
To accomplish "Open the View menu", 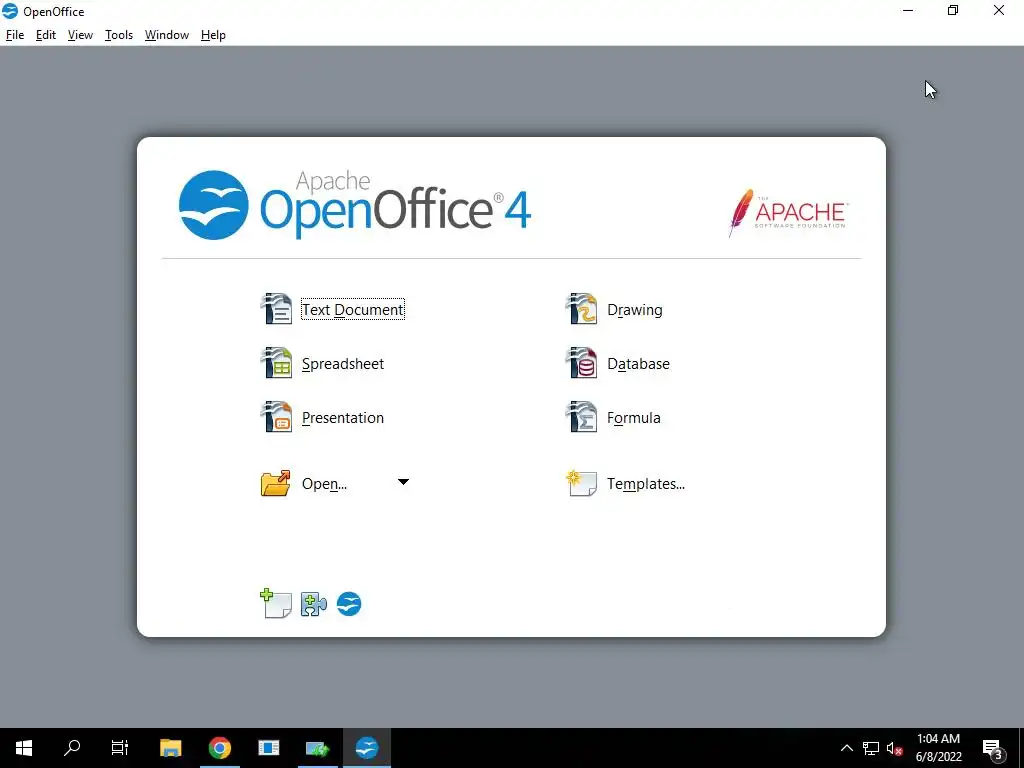I will tap(80, 35).
